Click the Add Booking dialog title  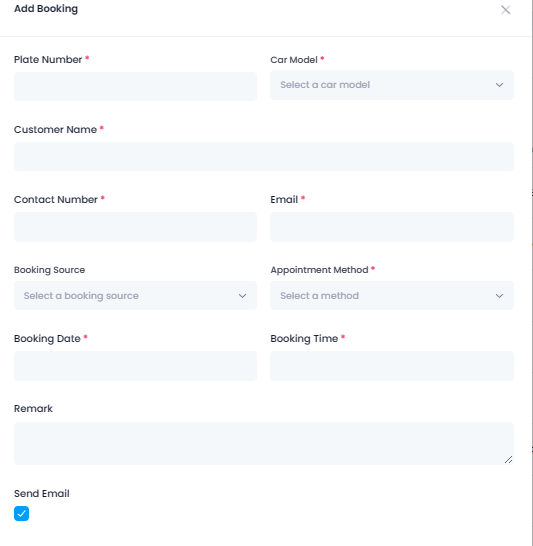[x=46, y=9]
